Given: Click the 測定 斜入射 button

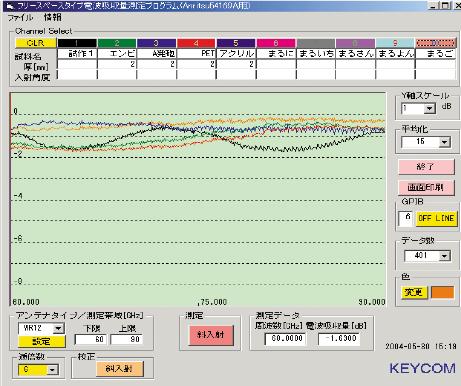Looking at the screenshot, I should (x=211, y=335).
